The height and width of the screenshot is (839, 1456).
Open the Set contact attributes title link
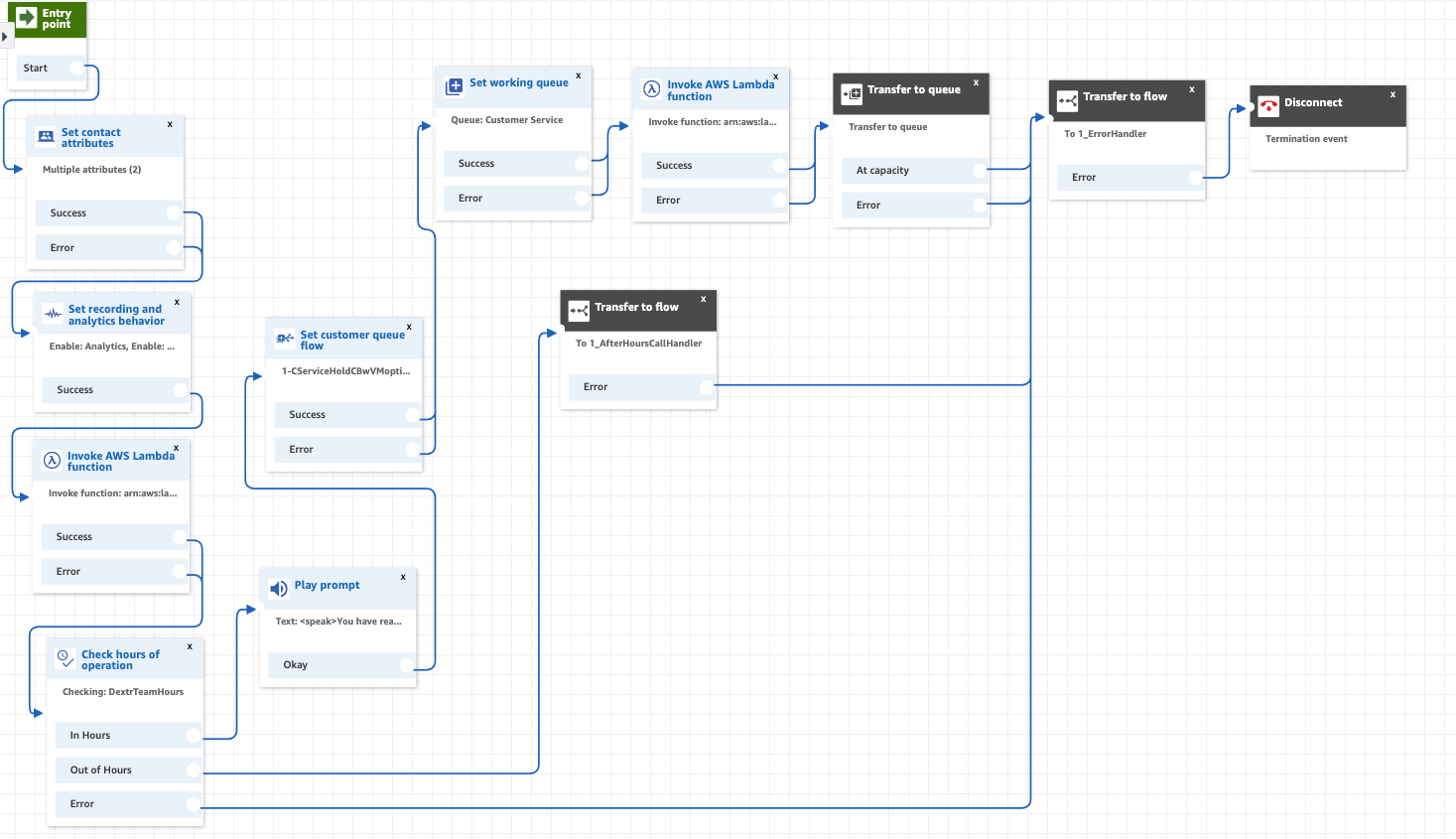[91, 138]
